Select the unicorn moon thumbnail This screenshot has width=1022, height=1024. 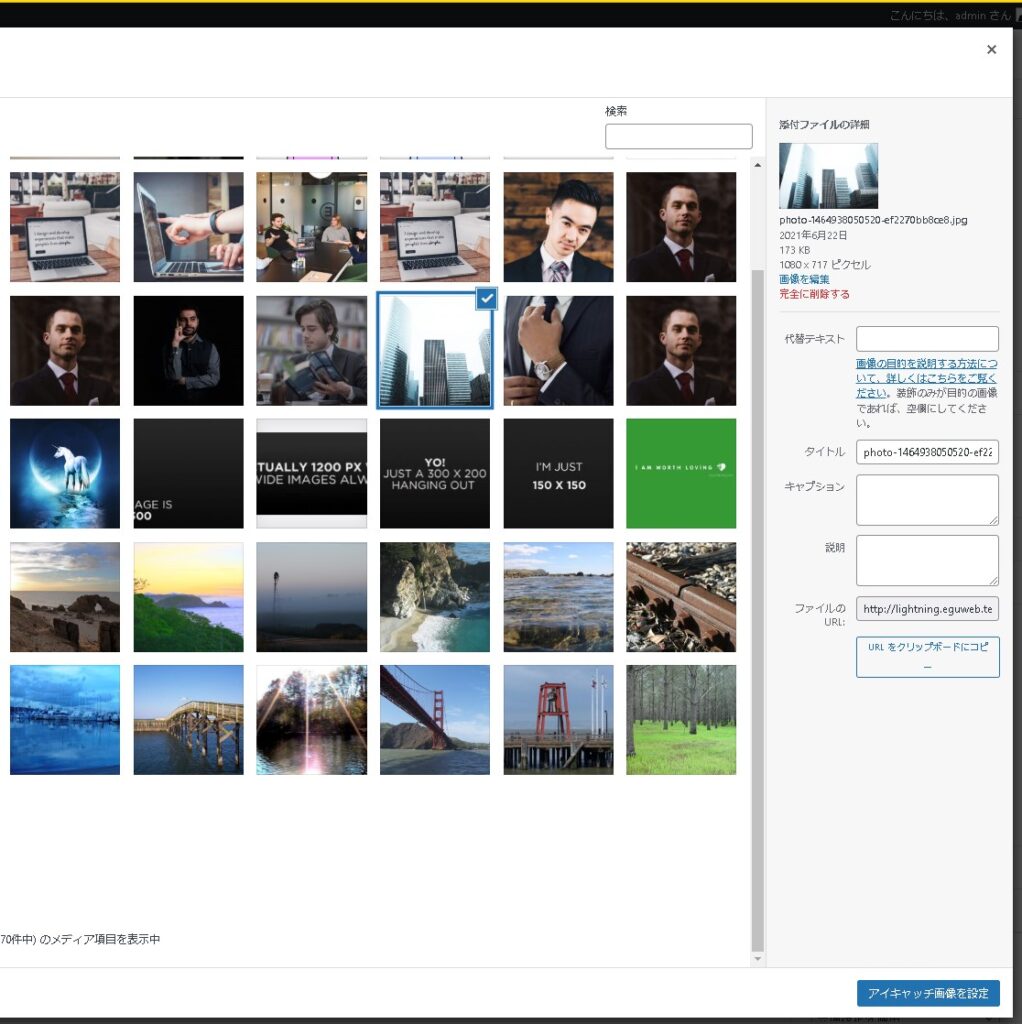(x=65, y=473)
